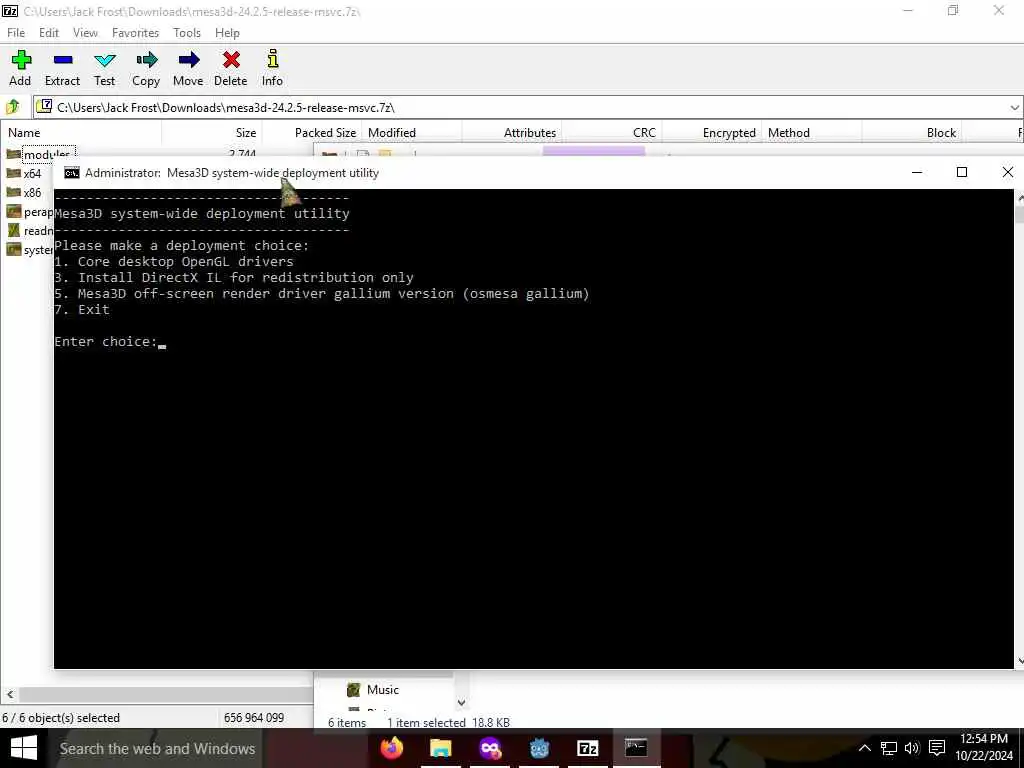Open the Help menu
The image size is (1024, 768).
coord(227,33)
